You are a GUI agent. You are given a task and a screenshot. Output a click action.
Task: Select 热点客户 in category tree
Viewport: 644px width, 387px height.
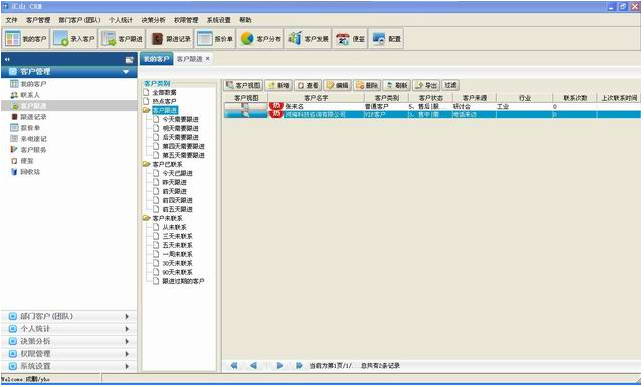click(x=164, y=101)
